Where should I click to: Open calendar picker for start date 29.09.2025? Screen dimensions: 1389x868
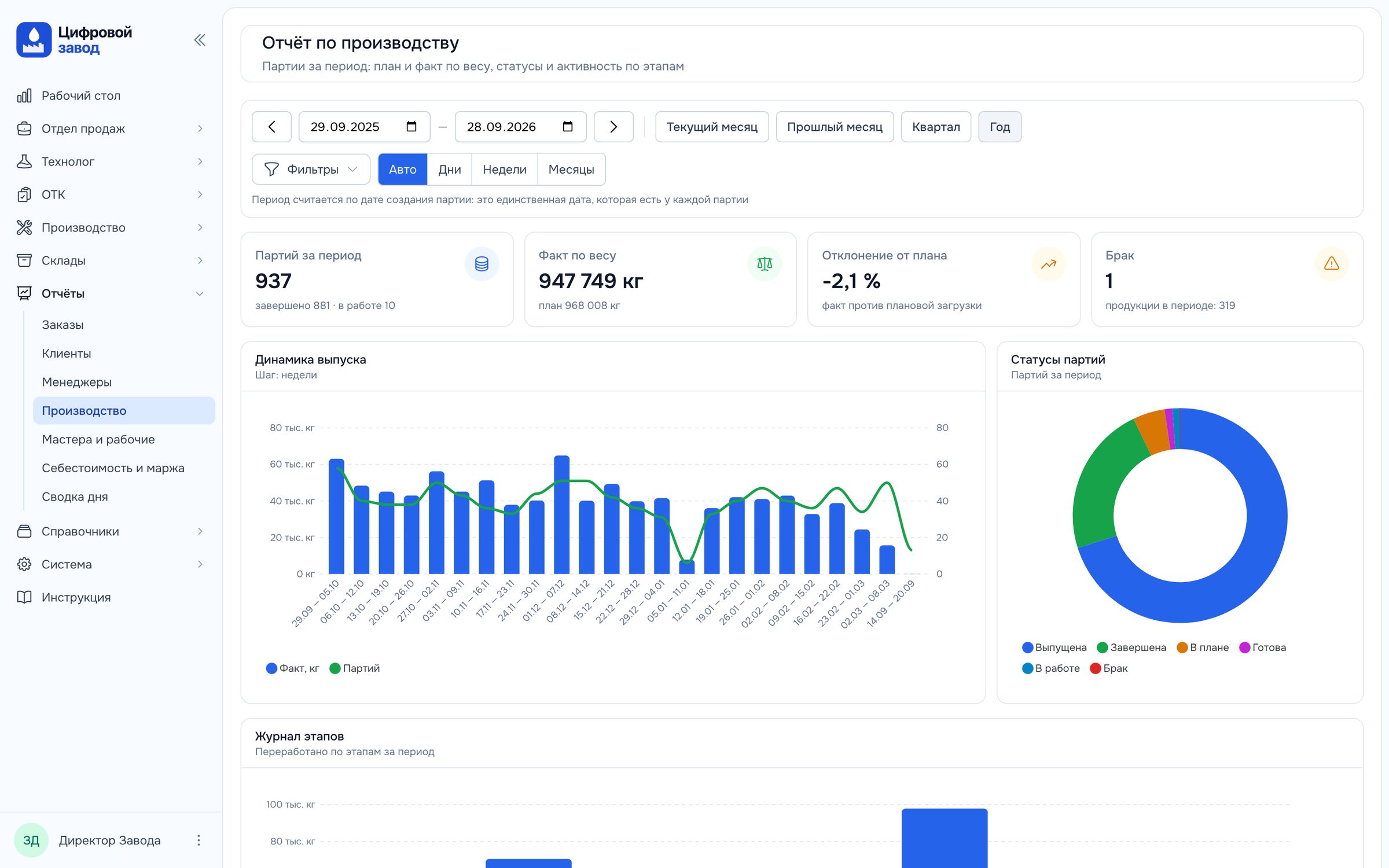point(411,127)
